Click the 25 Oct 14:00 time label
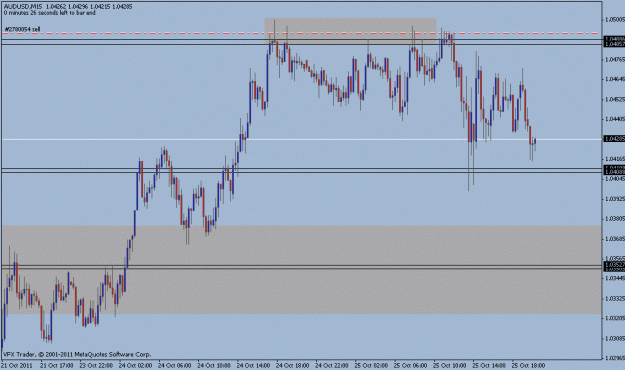Viewport: 625px width, 370px height. [x=489, y=365]
